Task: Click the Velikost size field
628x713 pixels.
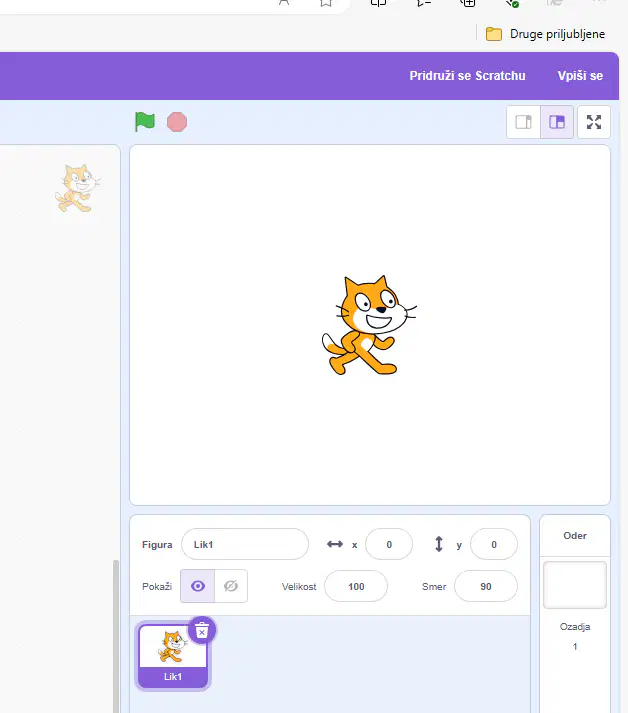Action: tap(356, 587)
